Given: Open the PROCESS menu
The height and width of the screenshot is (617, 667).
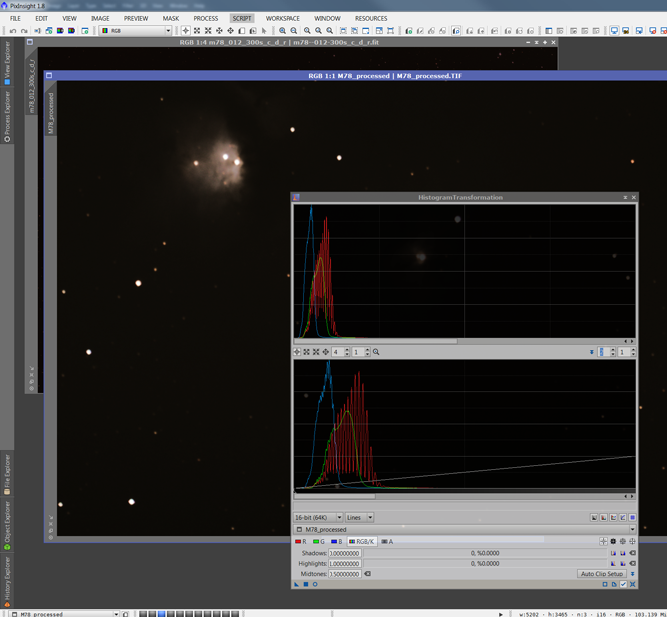Looking at the screenshot, I should click(x=205, y=18).
